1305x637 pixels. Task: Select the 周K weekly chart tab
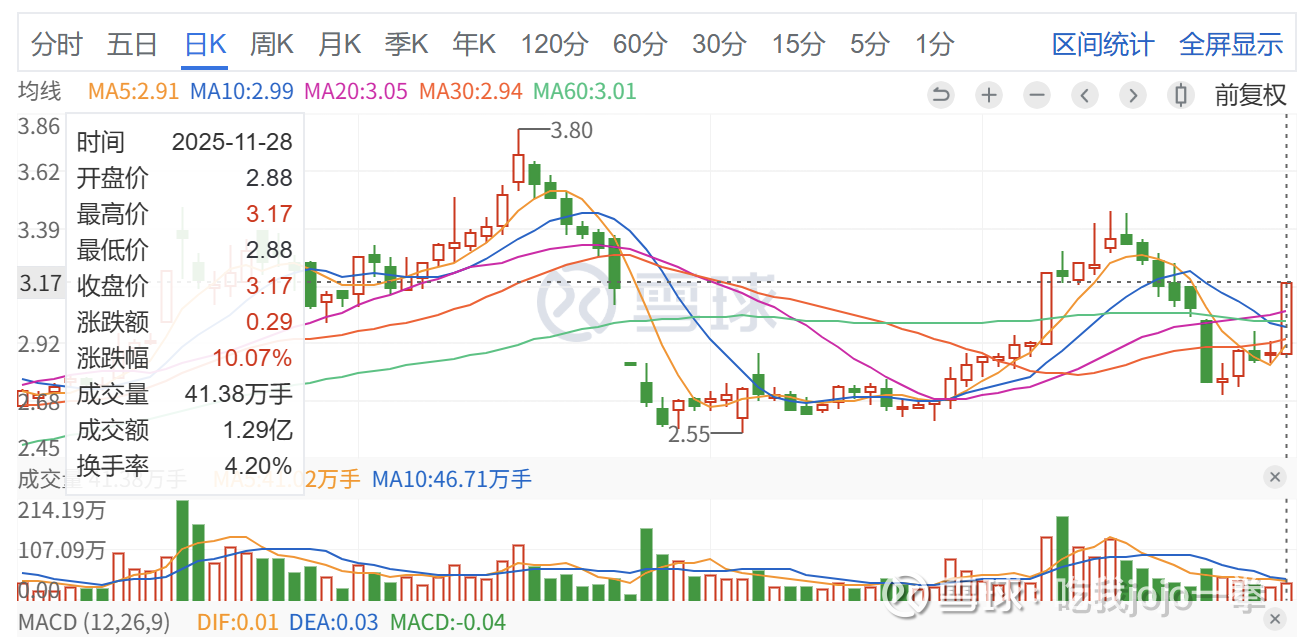[271, 44]
